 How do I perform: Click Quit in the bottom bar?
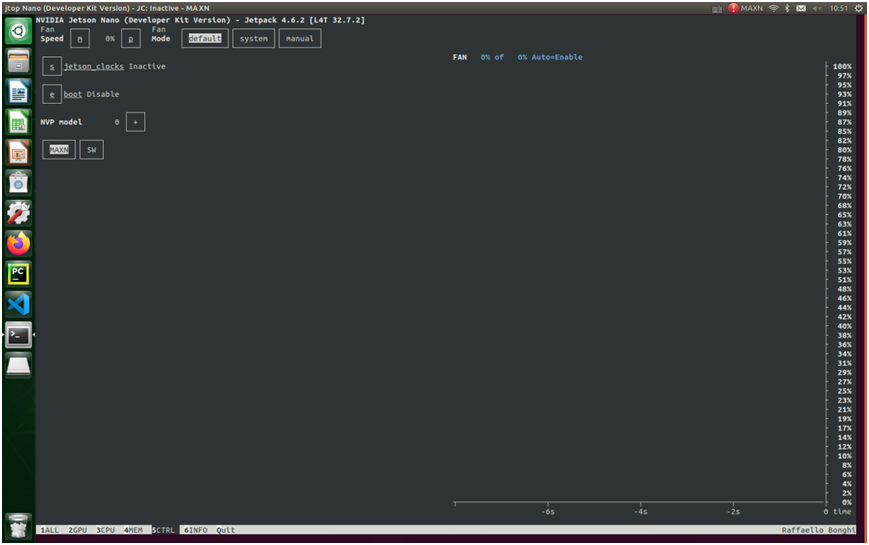226,530
